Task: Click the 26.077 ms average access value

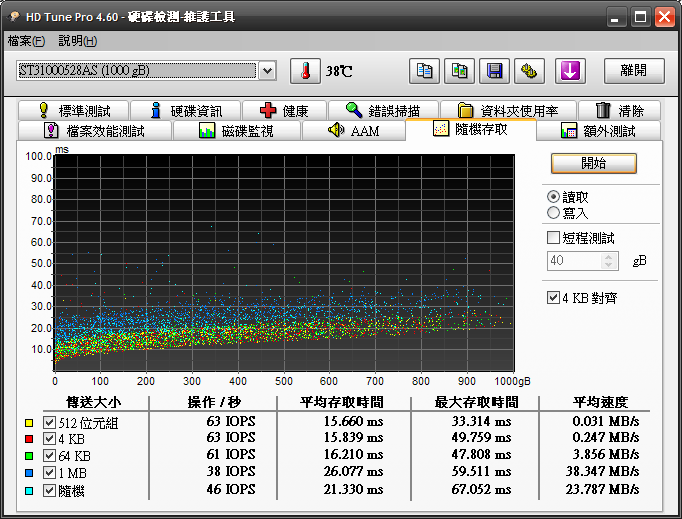Action: point(354,471)
